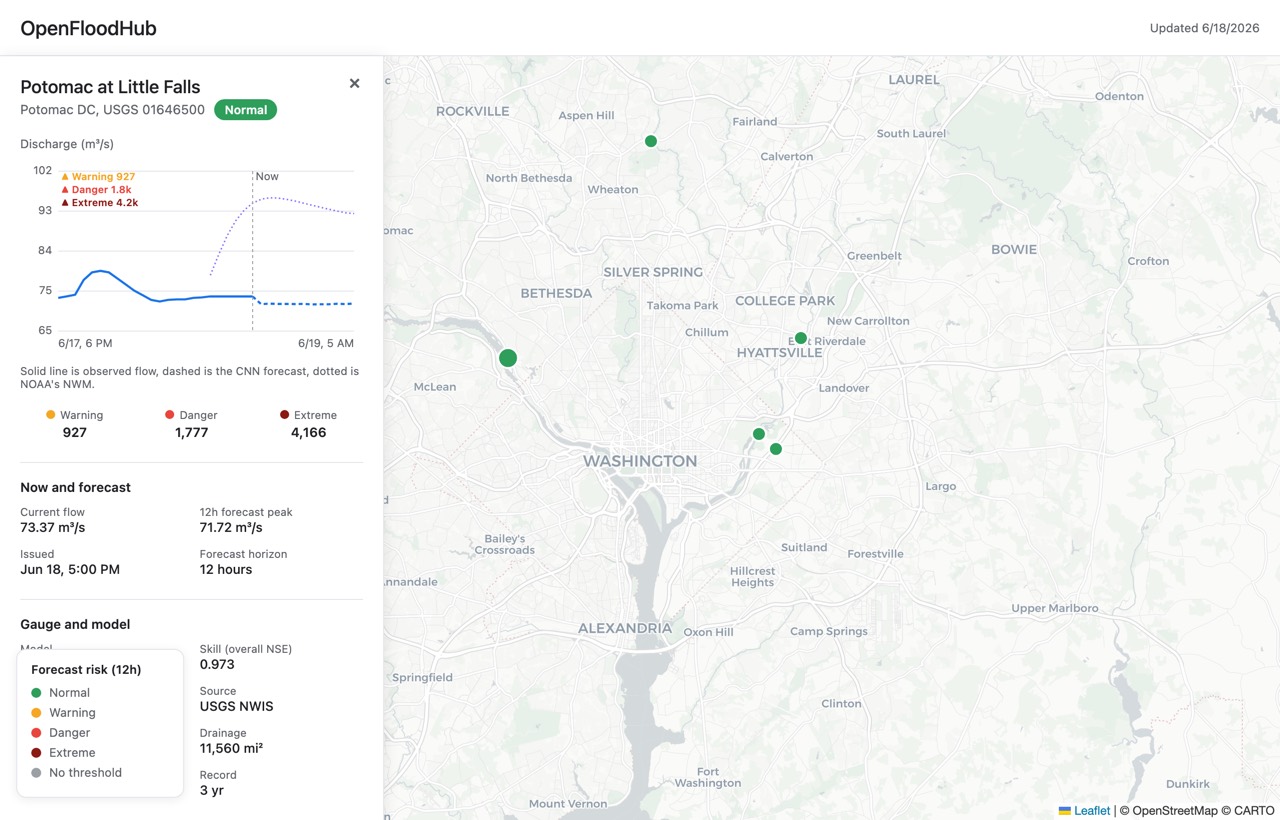The width and height of the screenshot is (1280, 820).
Task: Click the current flow value 73.37 m³/s
Action: coord(53,528)
